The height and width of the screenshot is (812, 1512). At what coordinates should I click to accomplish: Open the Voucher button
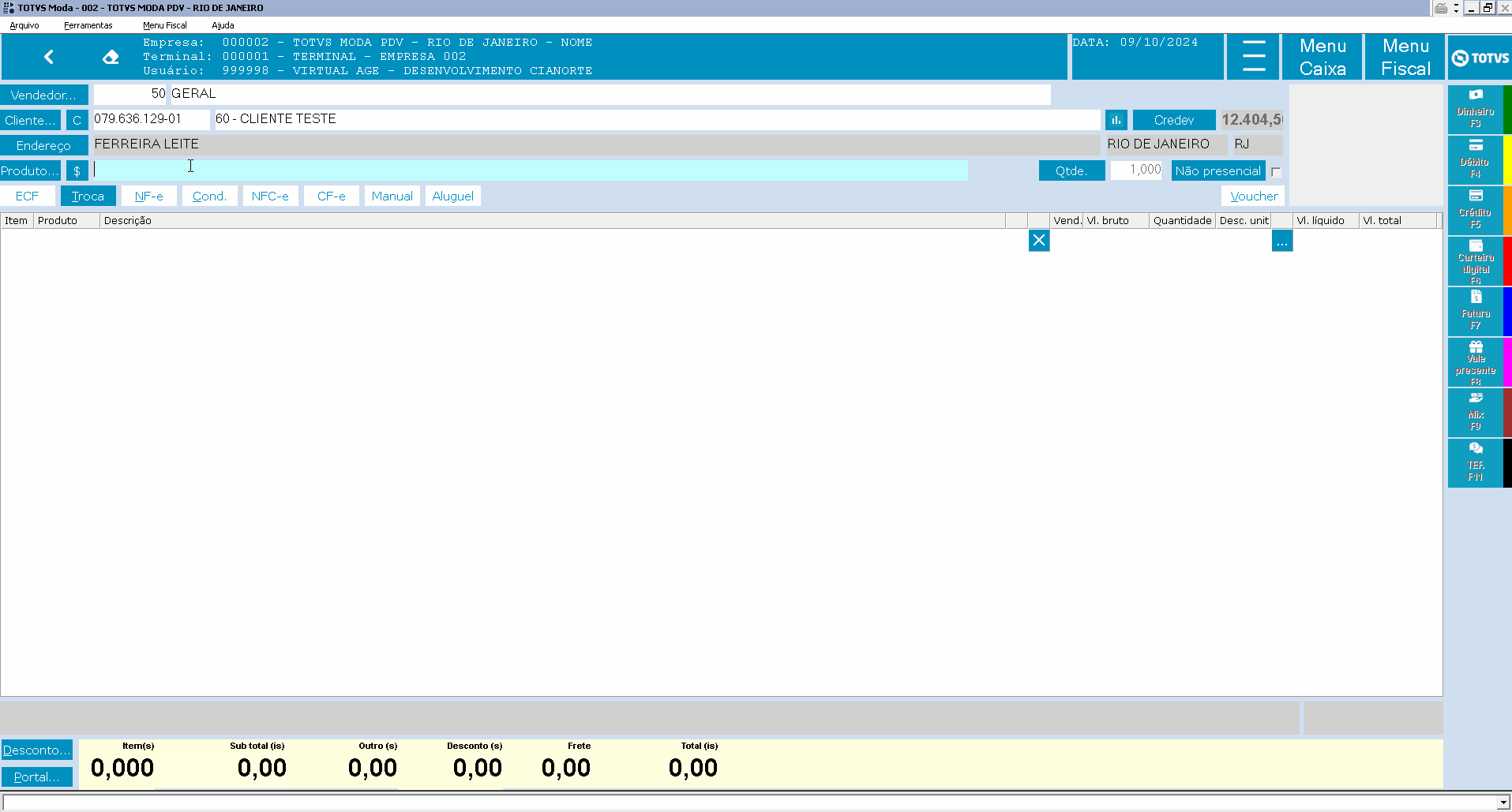point(1253,196)
